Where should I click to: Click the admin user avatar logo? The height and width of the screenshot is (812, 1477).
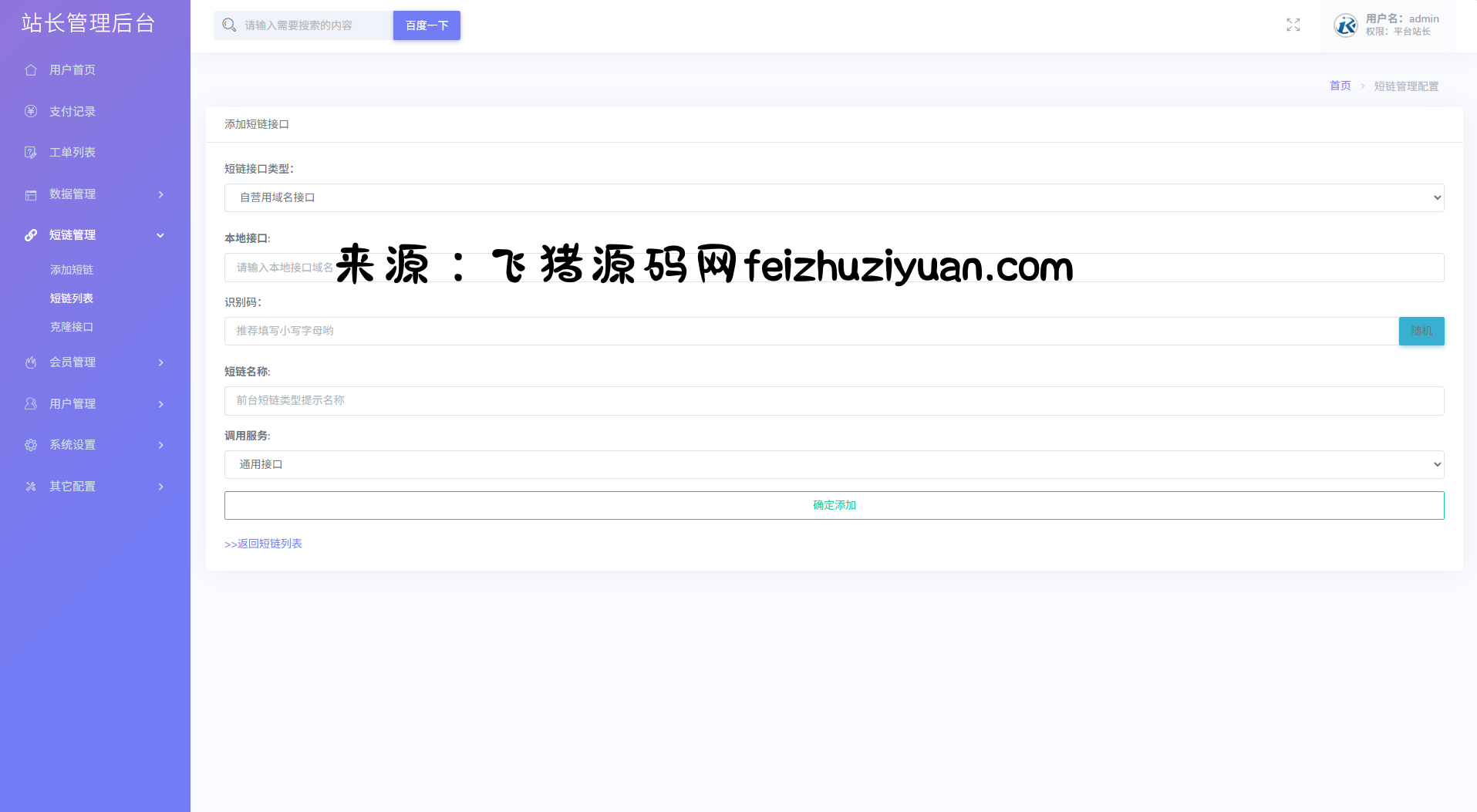[x=1346, y=25]
